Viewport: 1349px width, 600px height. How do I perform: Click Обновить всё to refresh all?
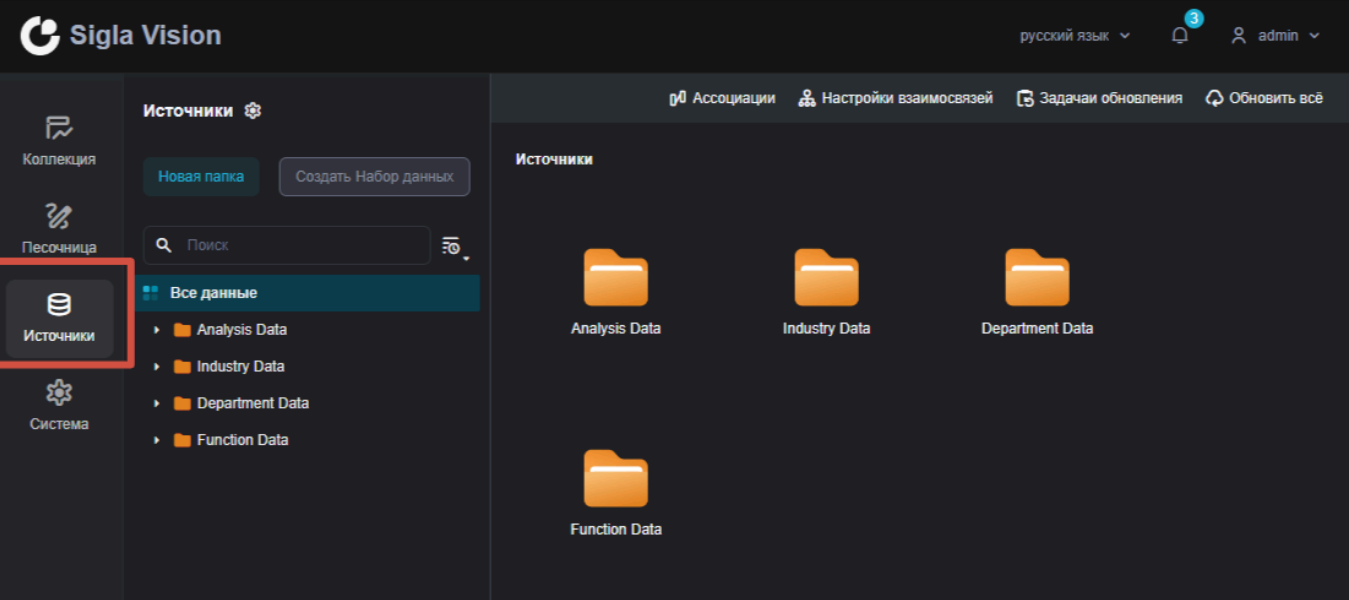pyautogui.click(x=1265, y=98)
